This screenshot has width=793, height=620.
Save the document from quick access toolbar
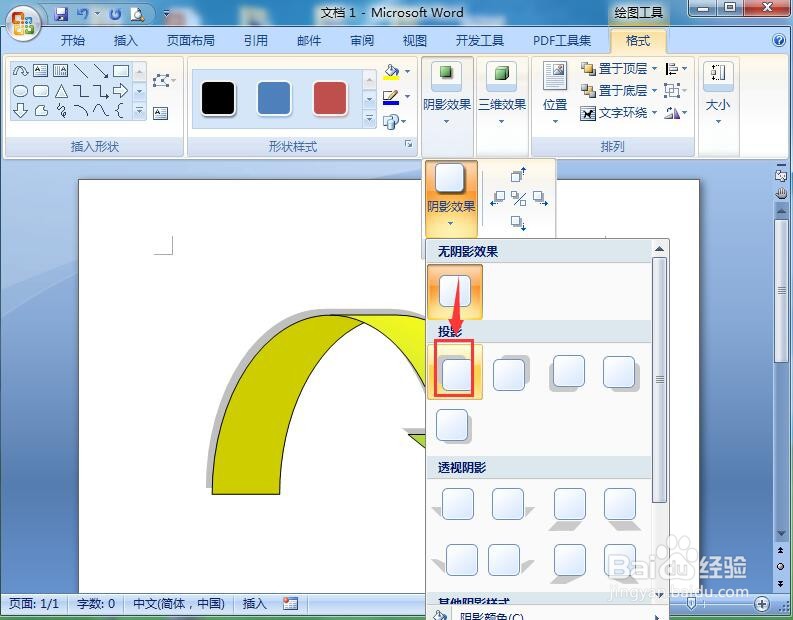62,14
